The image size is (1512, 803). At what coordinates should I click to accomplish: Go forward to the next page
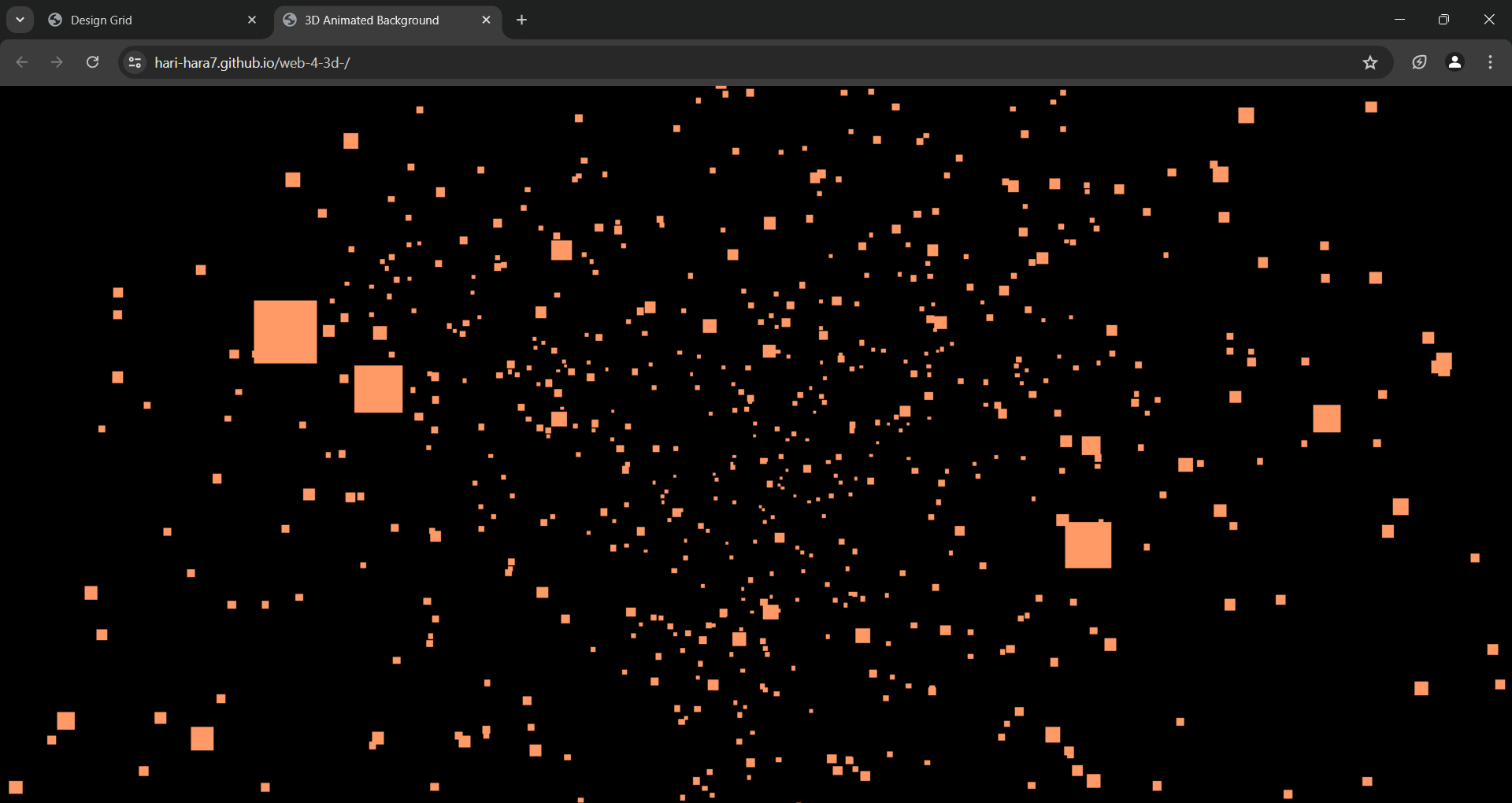click(57, 62)
